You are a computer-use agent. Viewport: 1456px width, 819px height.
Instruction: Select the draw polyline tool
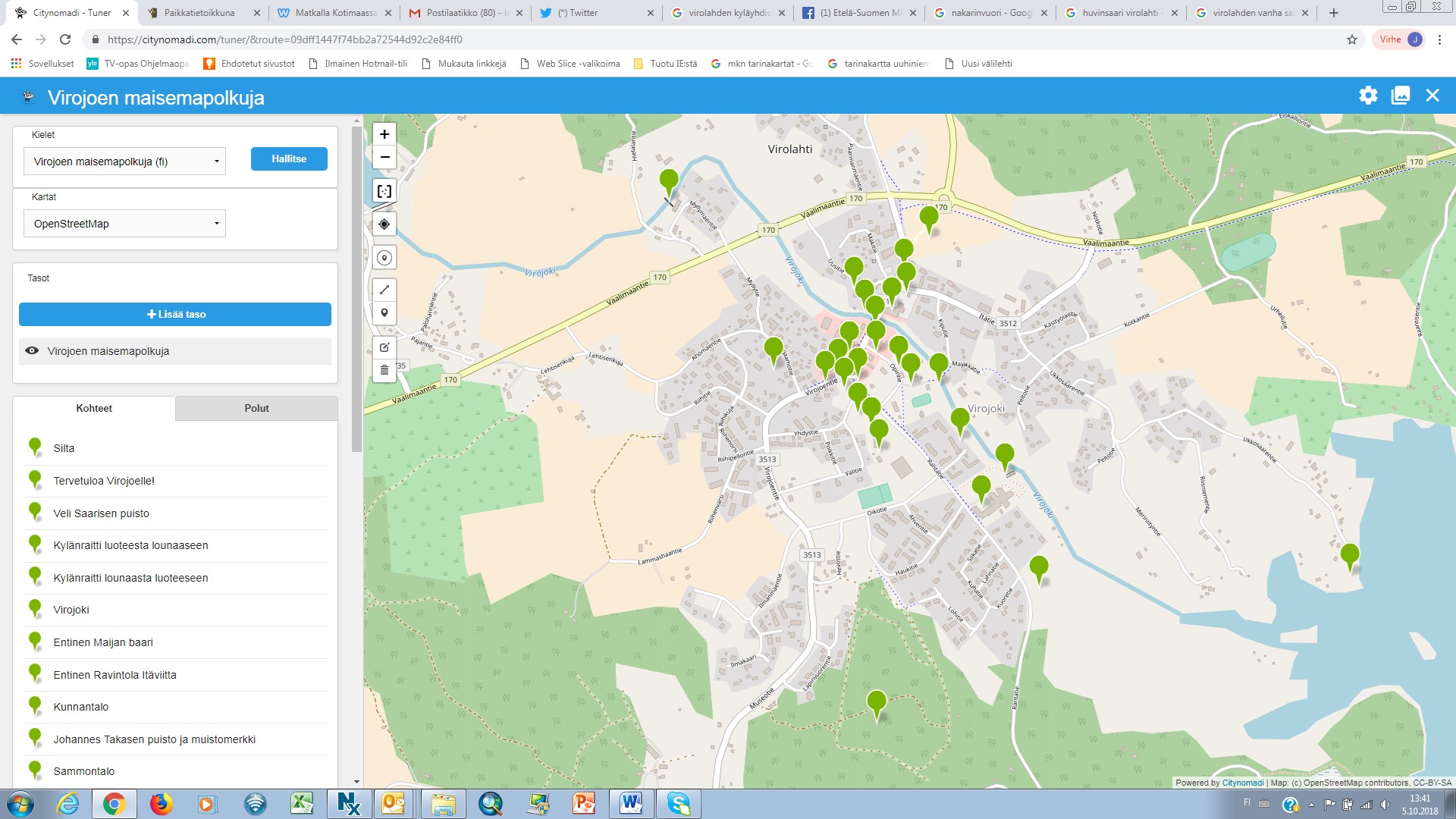pos(384,290)
